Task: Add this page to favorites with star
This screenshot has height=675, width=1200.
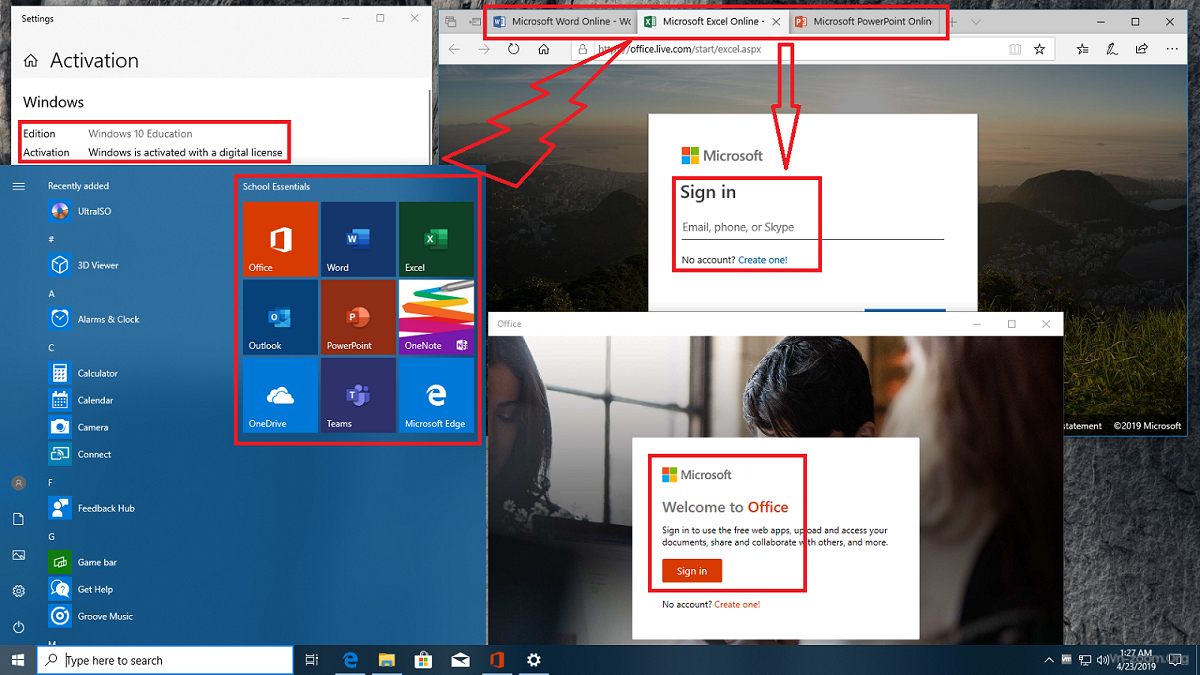Action: [x=1039, y=49]
